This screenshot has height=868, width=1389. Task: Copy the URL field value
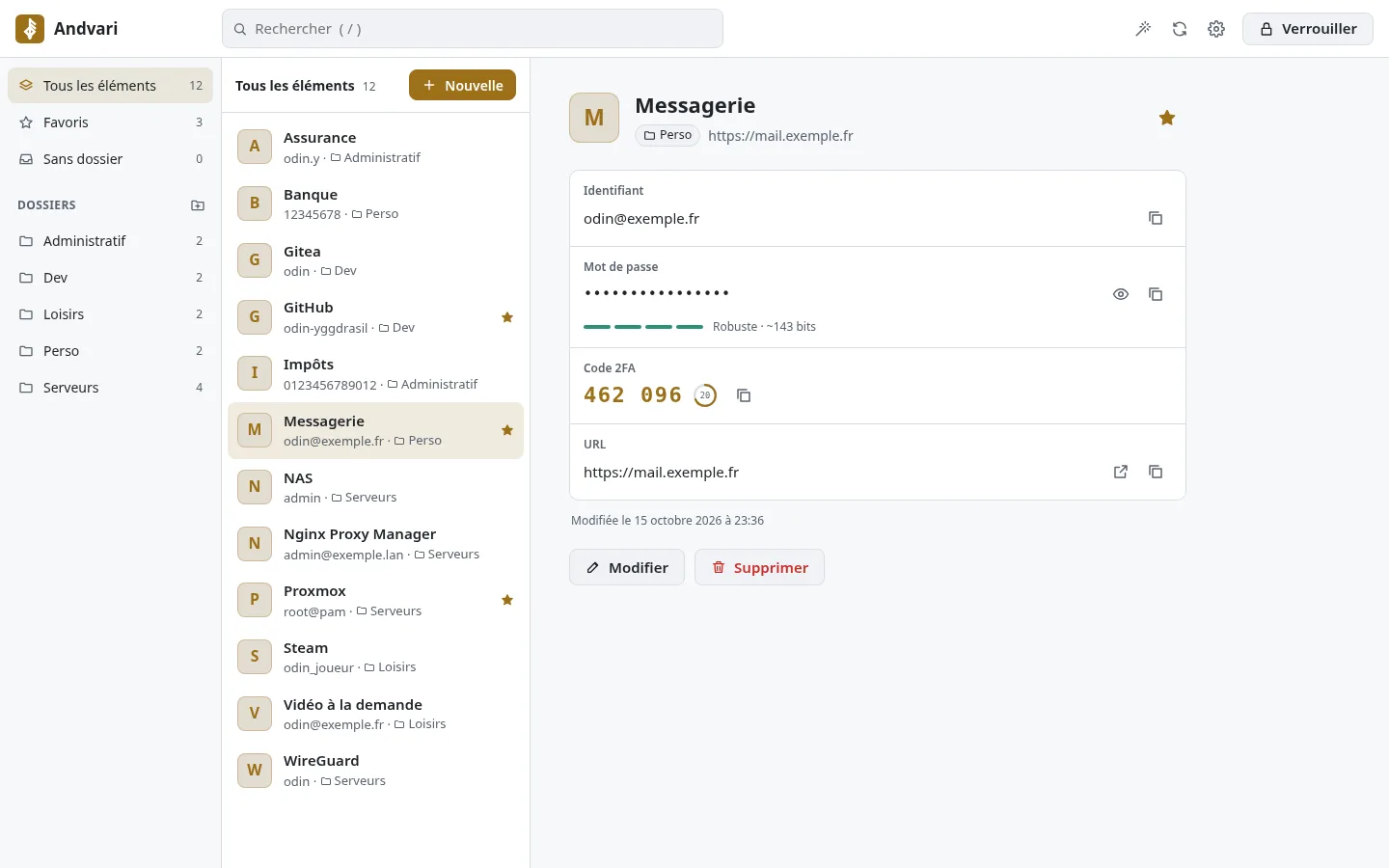(1156, 472)
